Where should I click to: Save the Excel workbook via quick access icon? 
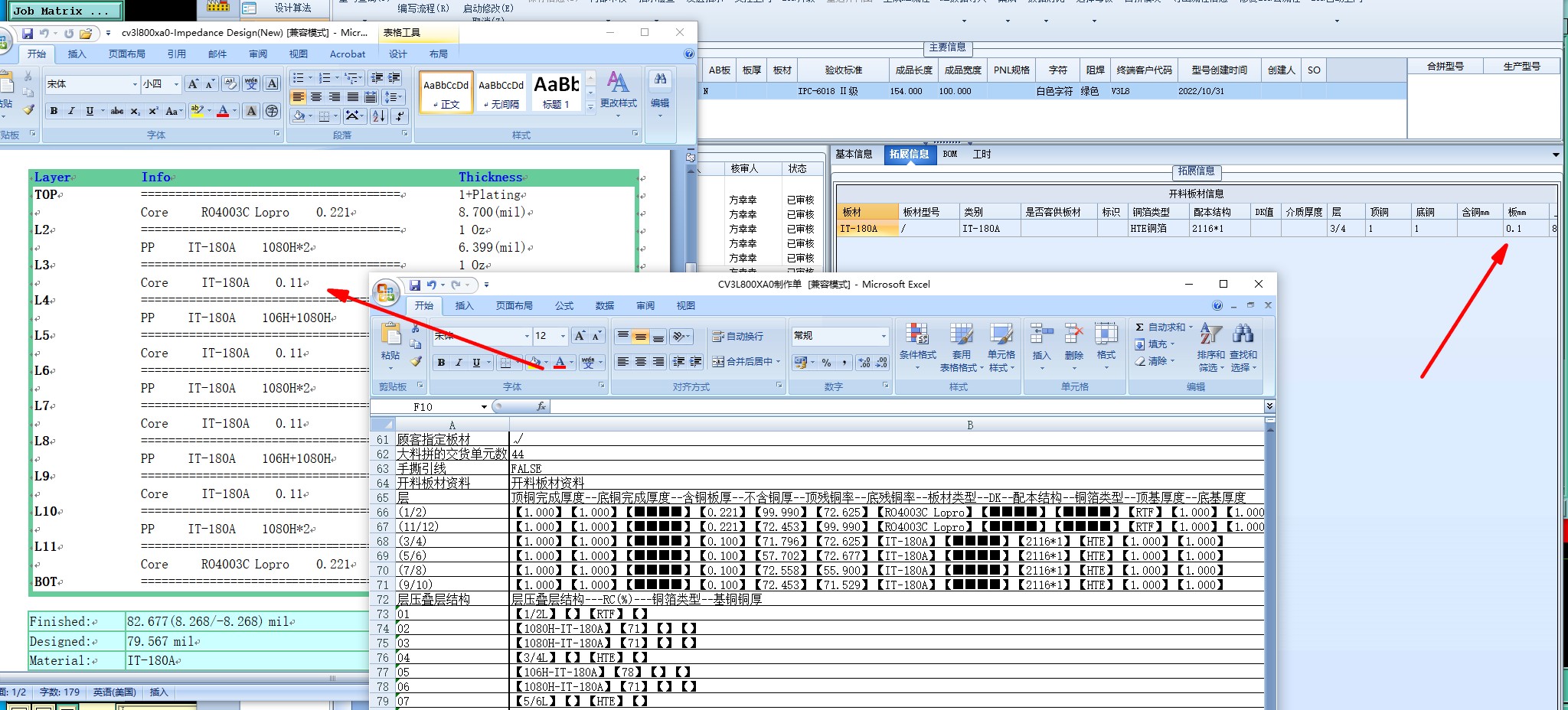tap(415, 285)
